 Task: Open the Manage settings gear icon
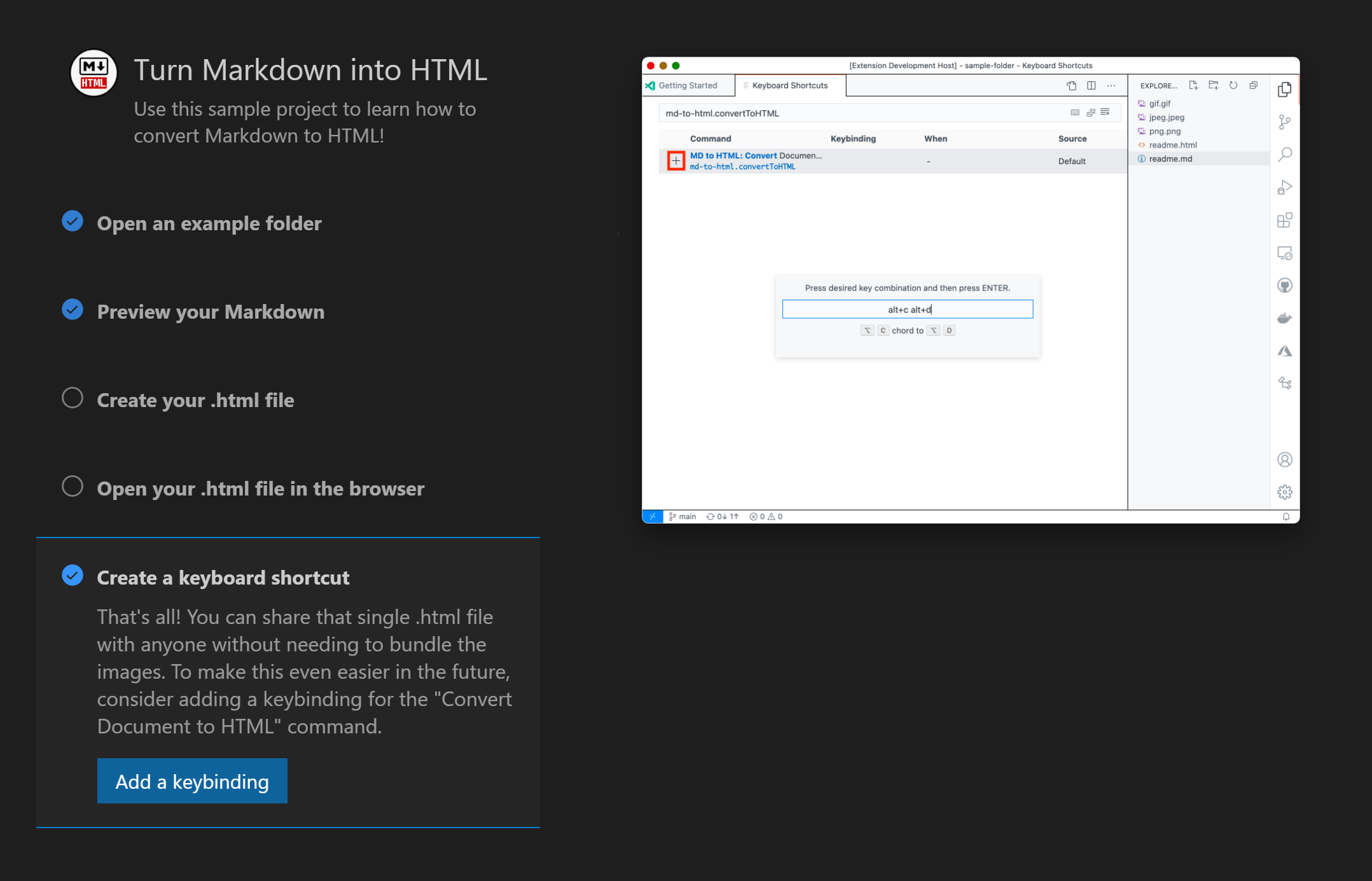tap(1285, 491)
